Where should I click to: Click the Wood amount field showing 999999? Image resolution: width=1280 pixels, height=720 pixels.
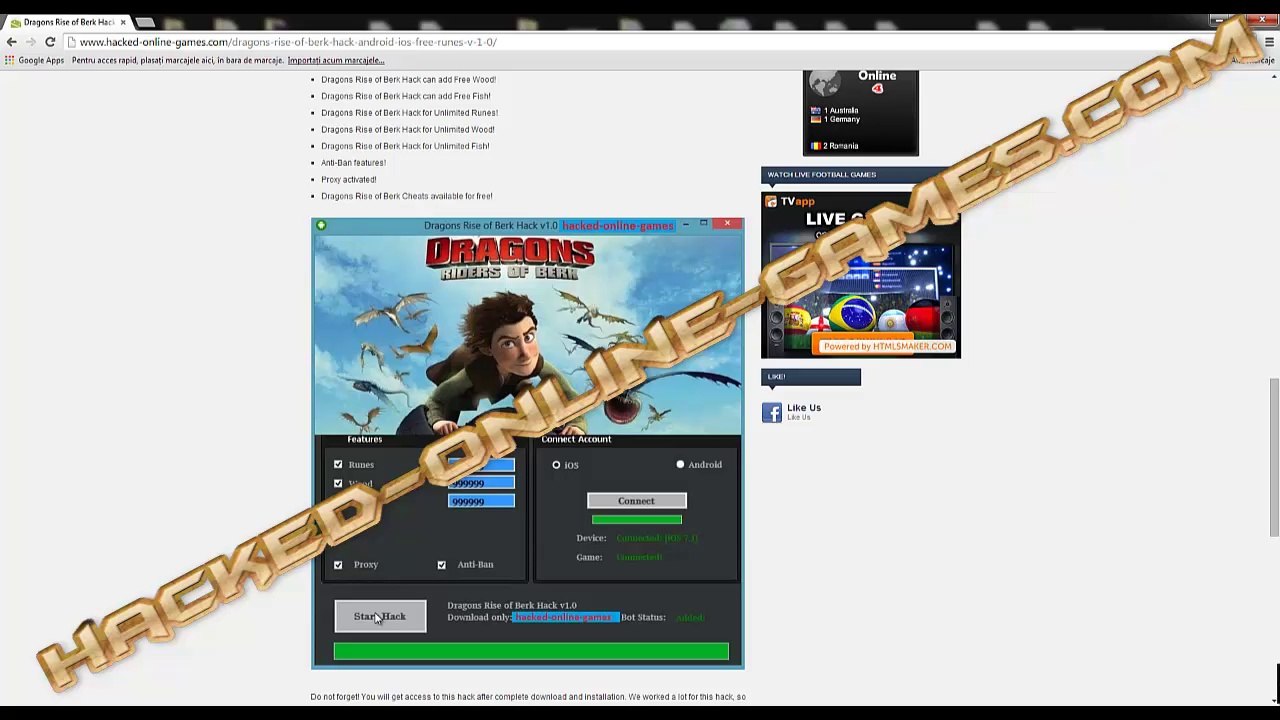(x=481, y=483)
